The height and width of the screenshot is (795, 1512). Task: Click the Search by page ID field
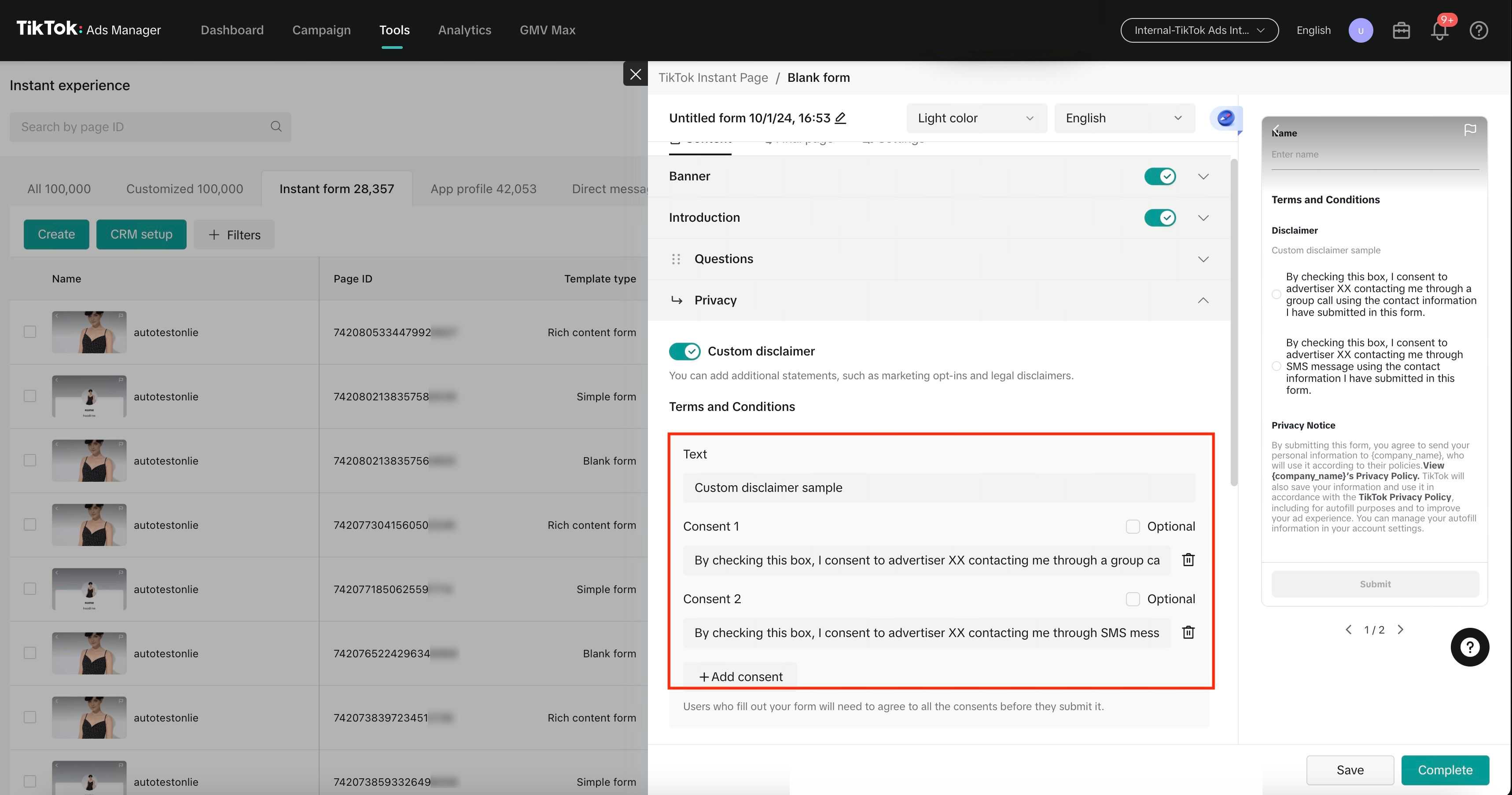point(150,127)
